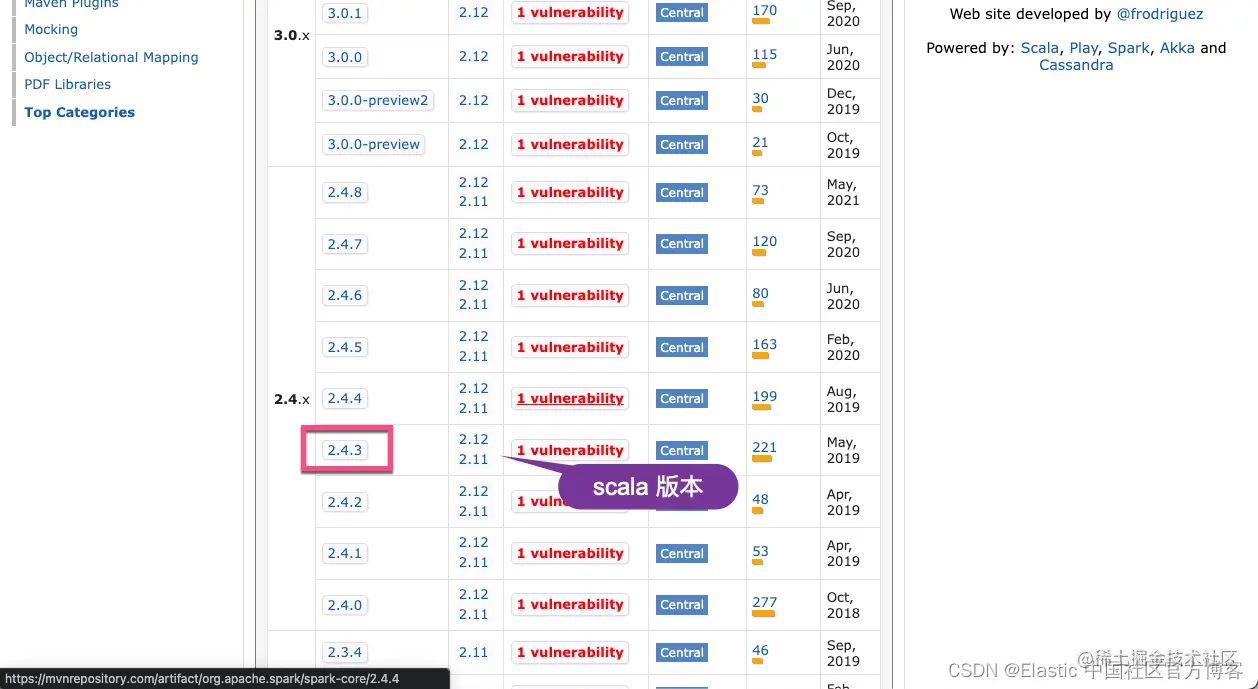The image size is (1258, 689).
Task: Open PDF Libraries category
Action: click(68, 85)
